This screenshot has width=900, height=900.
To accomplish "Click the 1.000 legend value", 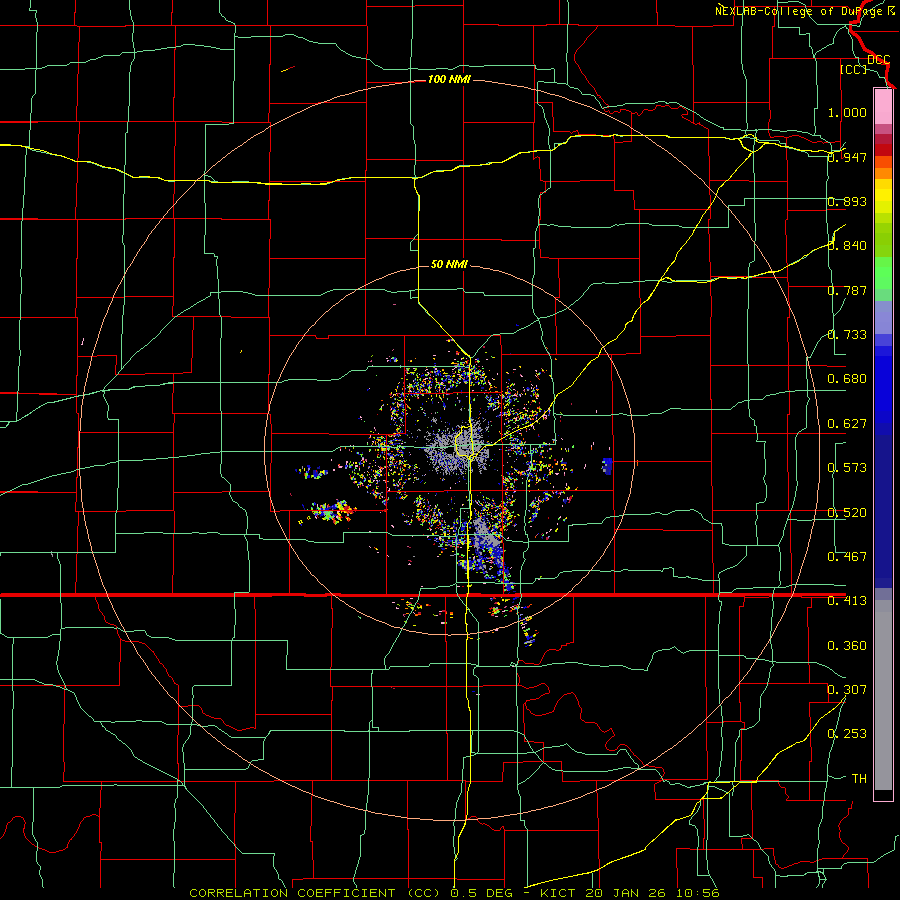I will tap(847, 112).
